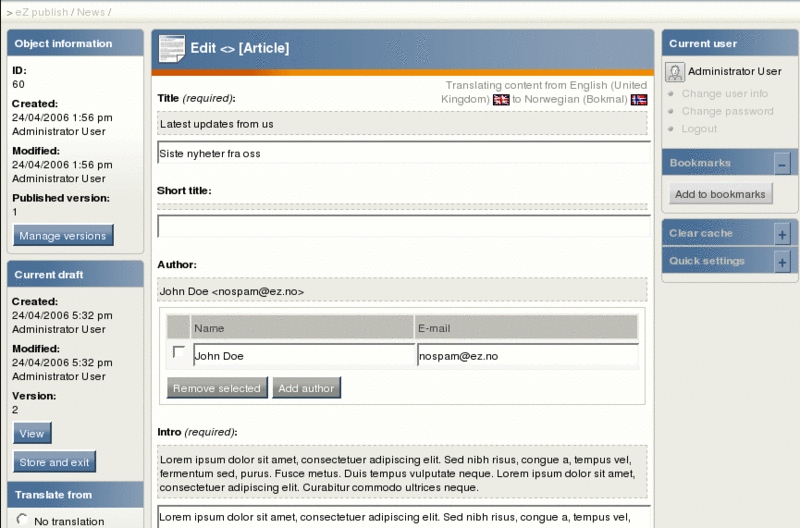Select the No translation radio button

point(21,519)
